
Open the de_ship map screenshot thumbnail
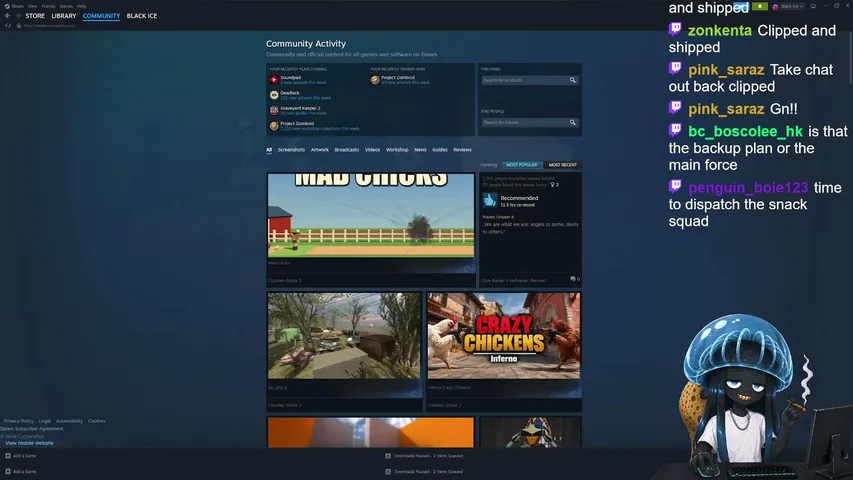[344, 336]
